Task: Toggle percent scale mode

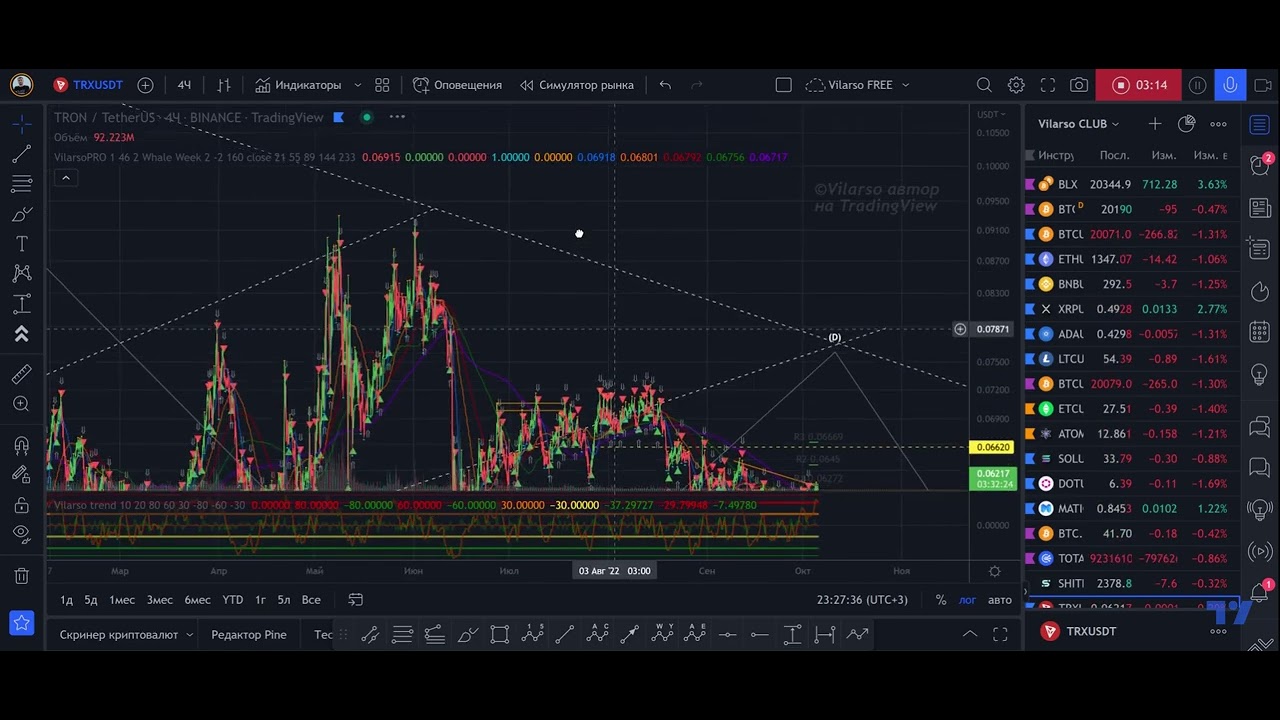Action: click(941, 600)
